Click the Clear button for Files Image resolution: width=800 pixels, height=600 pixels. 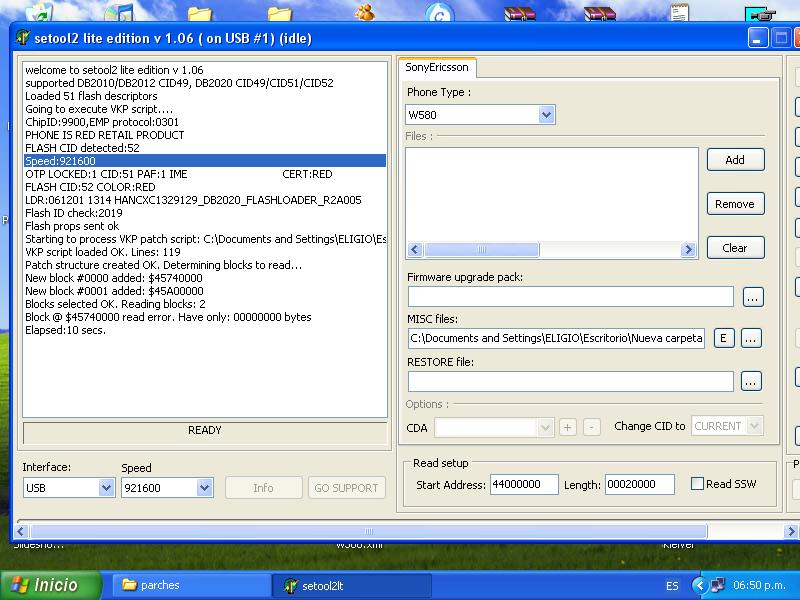(x=735, y=247)
